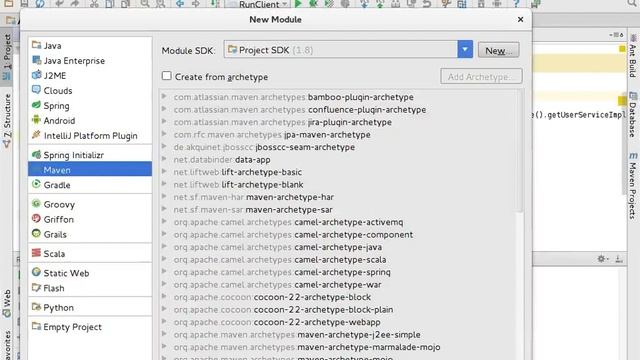Click the hide panel icon beside gear

click(619, 259)
